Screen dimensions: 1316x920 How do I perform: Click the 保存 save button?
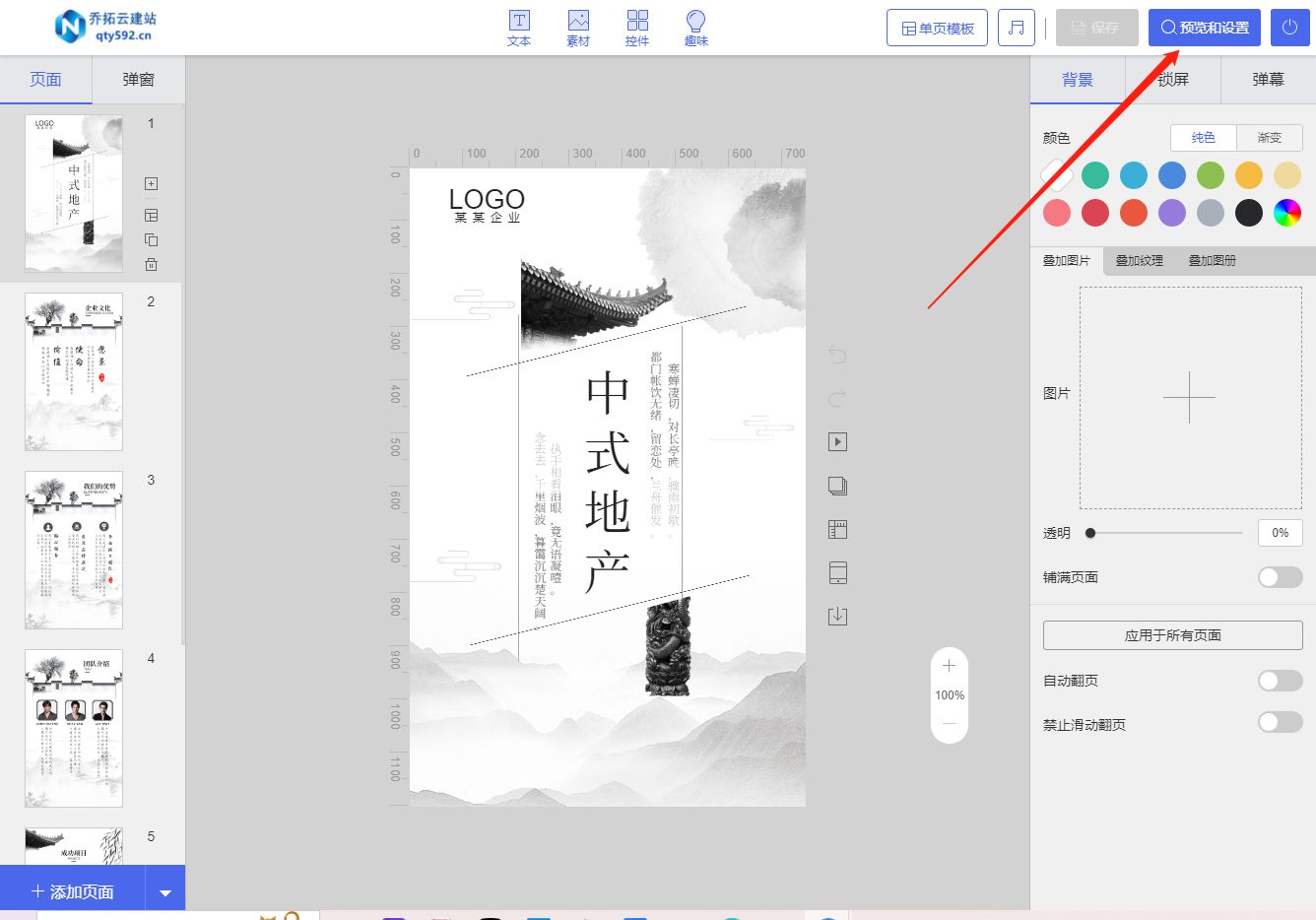click(x=1096, y=28)
